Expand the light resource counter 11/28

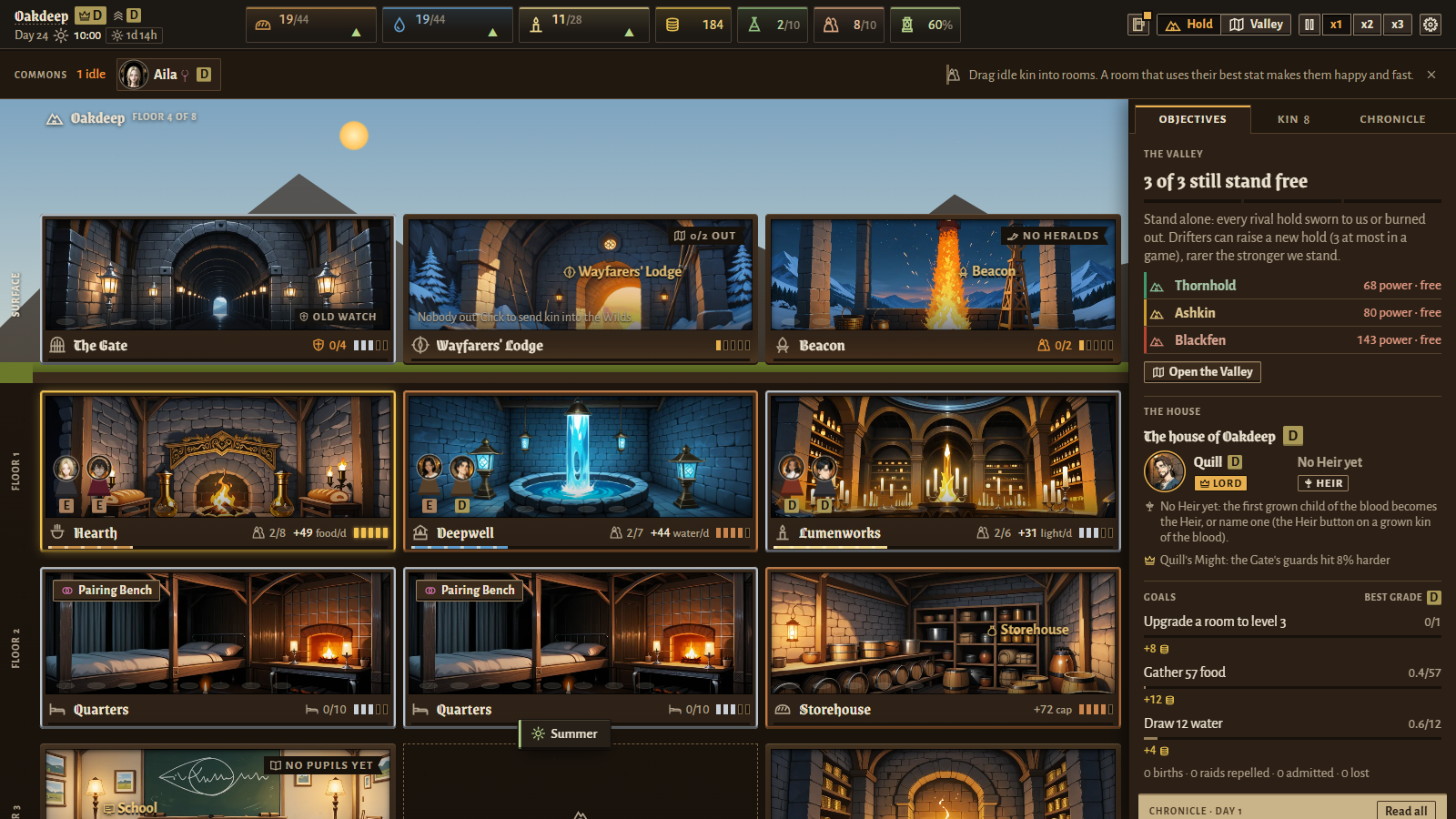click(583, 25)
